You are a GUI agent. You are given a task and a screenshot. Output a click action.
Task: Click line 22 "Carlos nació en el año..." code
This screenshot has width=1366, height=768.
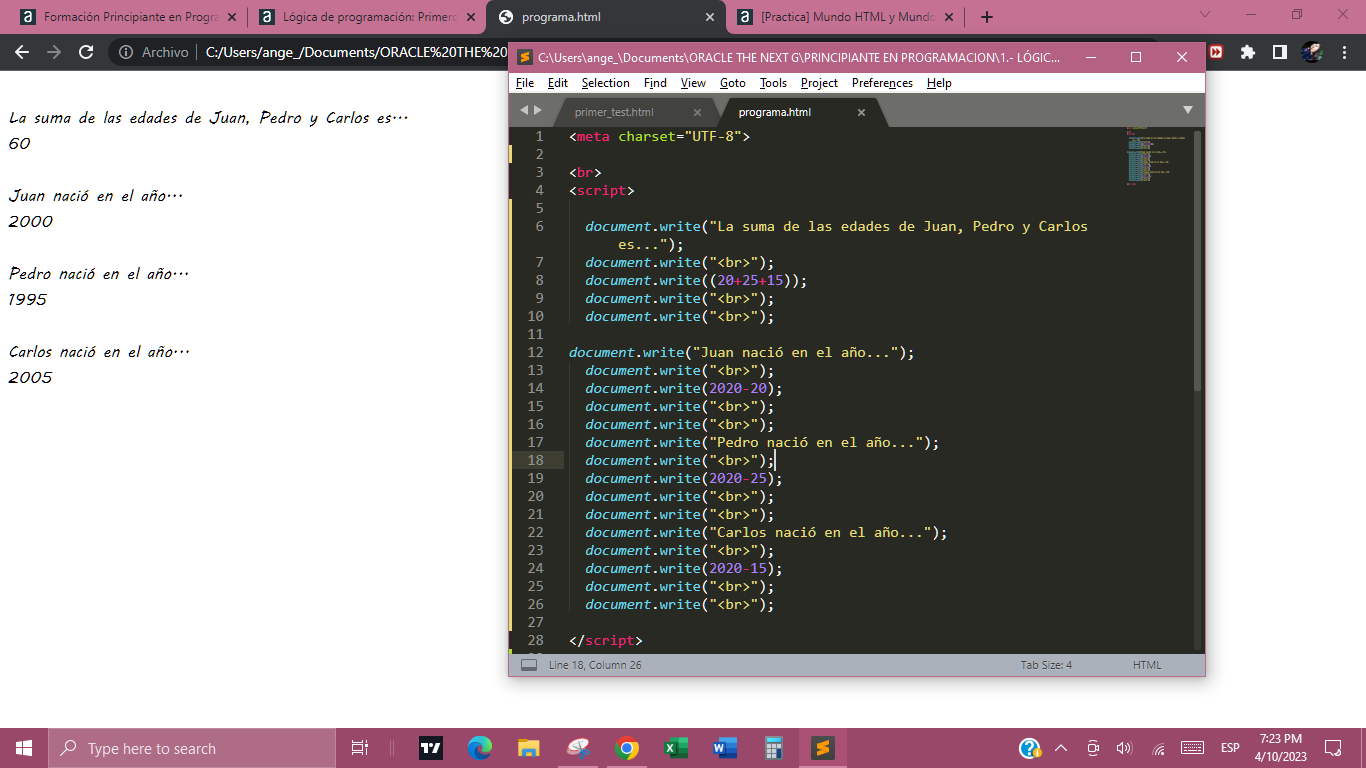click(x=766, y=533)
